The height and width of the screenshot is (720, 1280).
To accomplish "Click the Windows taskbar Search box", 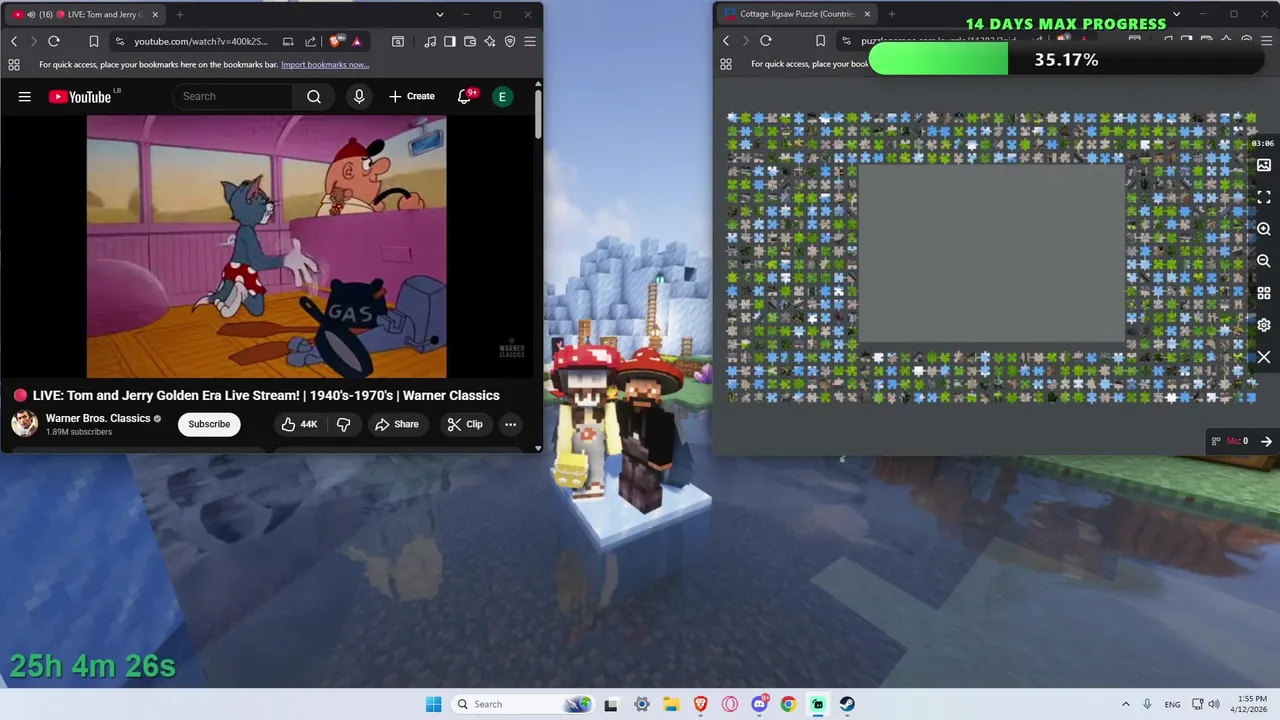I will [x=521, y=704].
